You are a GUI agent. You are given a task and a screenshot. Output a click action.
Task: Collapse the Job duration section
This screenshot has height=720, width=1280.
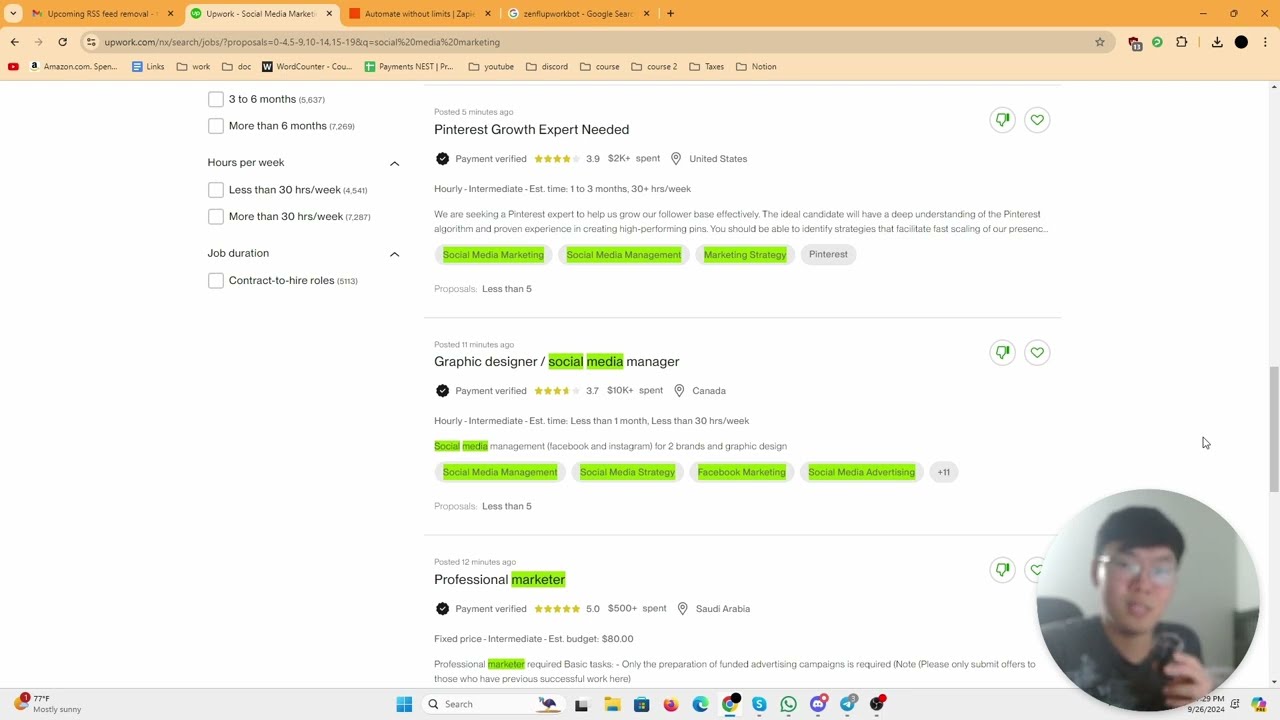click(x=394, y=254)
